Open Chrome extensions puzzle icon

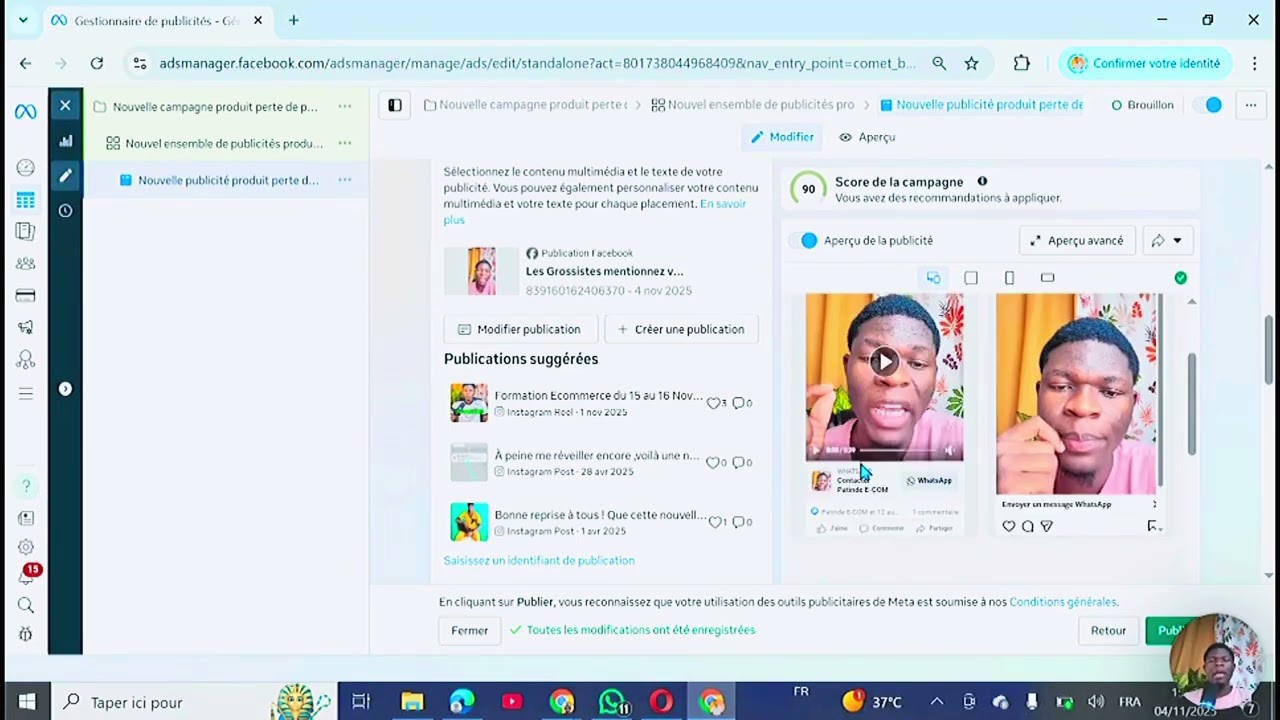(x=1021, y=63)
